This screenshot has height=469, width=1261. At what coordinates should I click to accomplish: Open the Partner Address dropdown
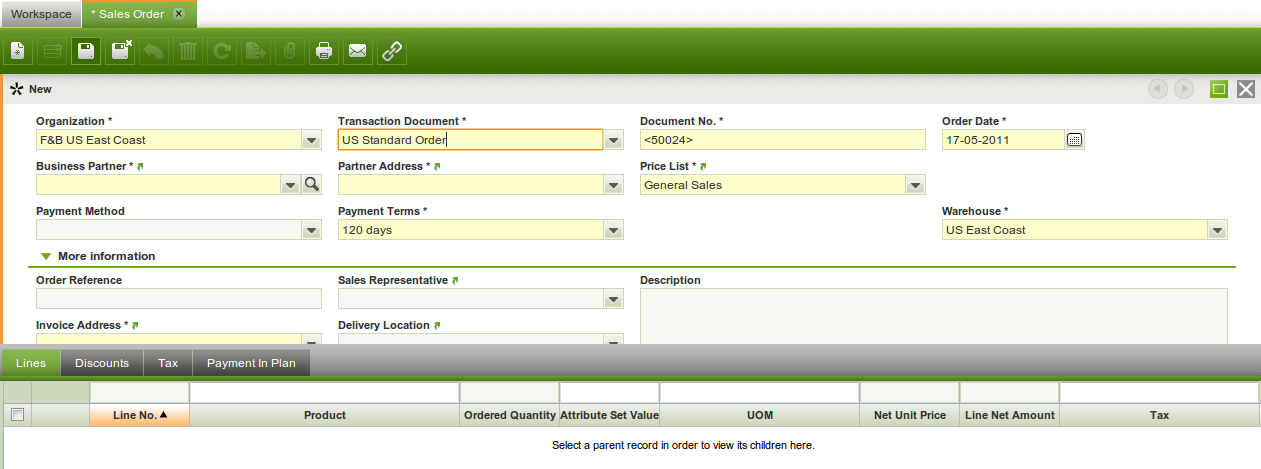tap(613, 184)
